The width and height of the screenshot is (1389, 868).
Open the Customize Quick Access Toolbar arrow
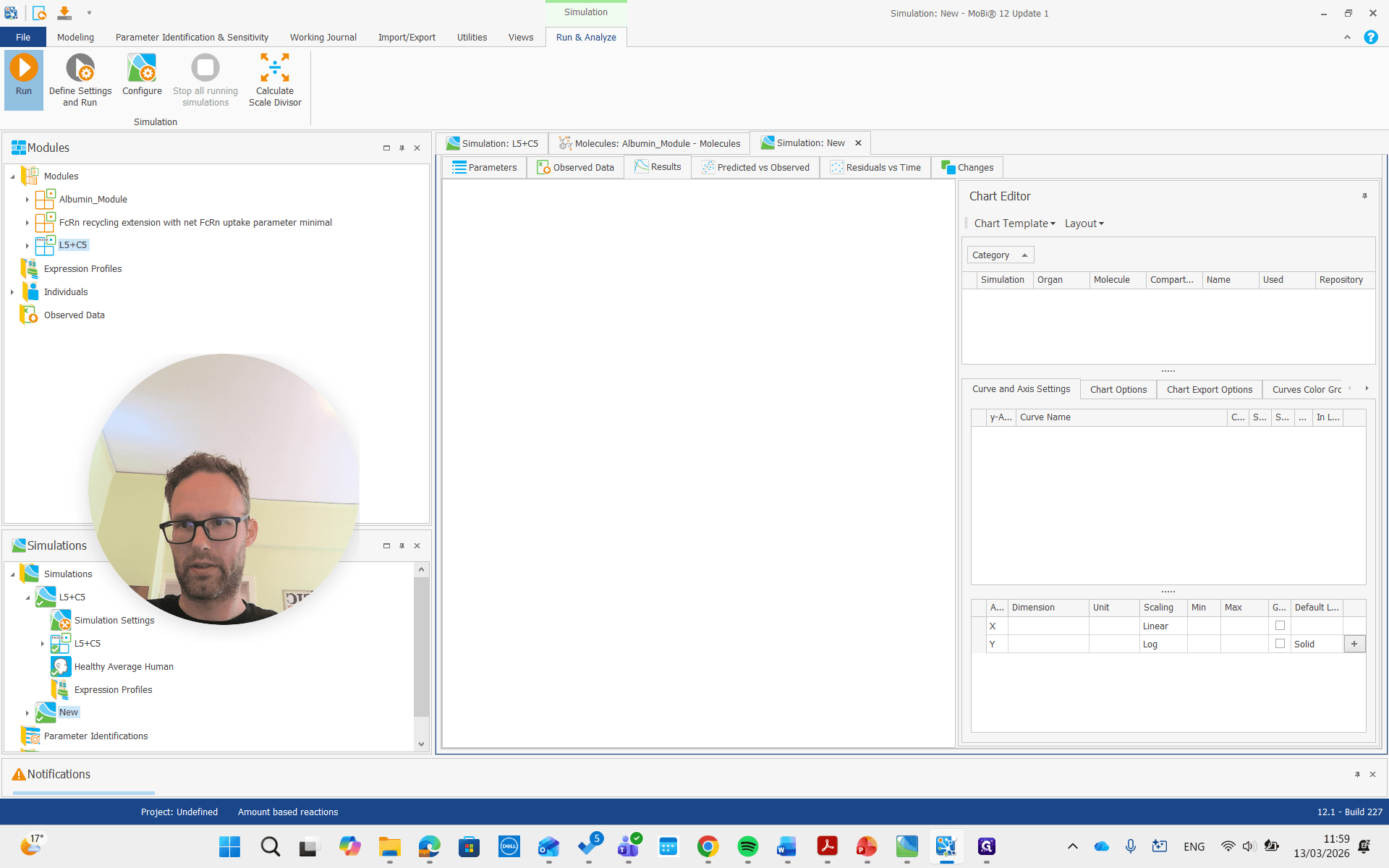tap(89, 12)
